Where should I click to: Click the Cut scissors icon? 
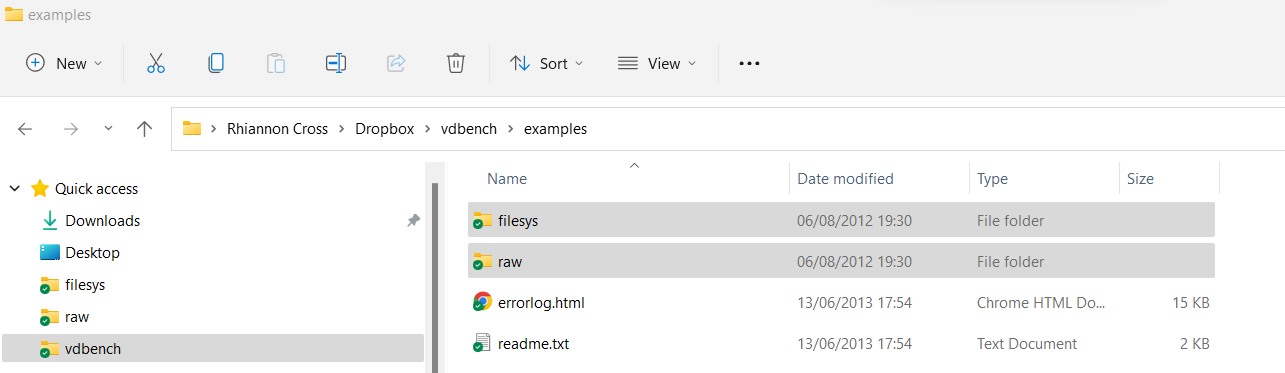[x=155, y=63]
